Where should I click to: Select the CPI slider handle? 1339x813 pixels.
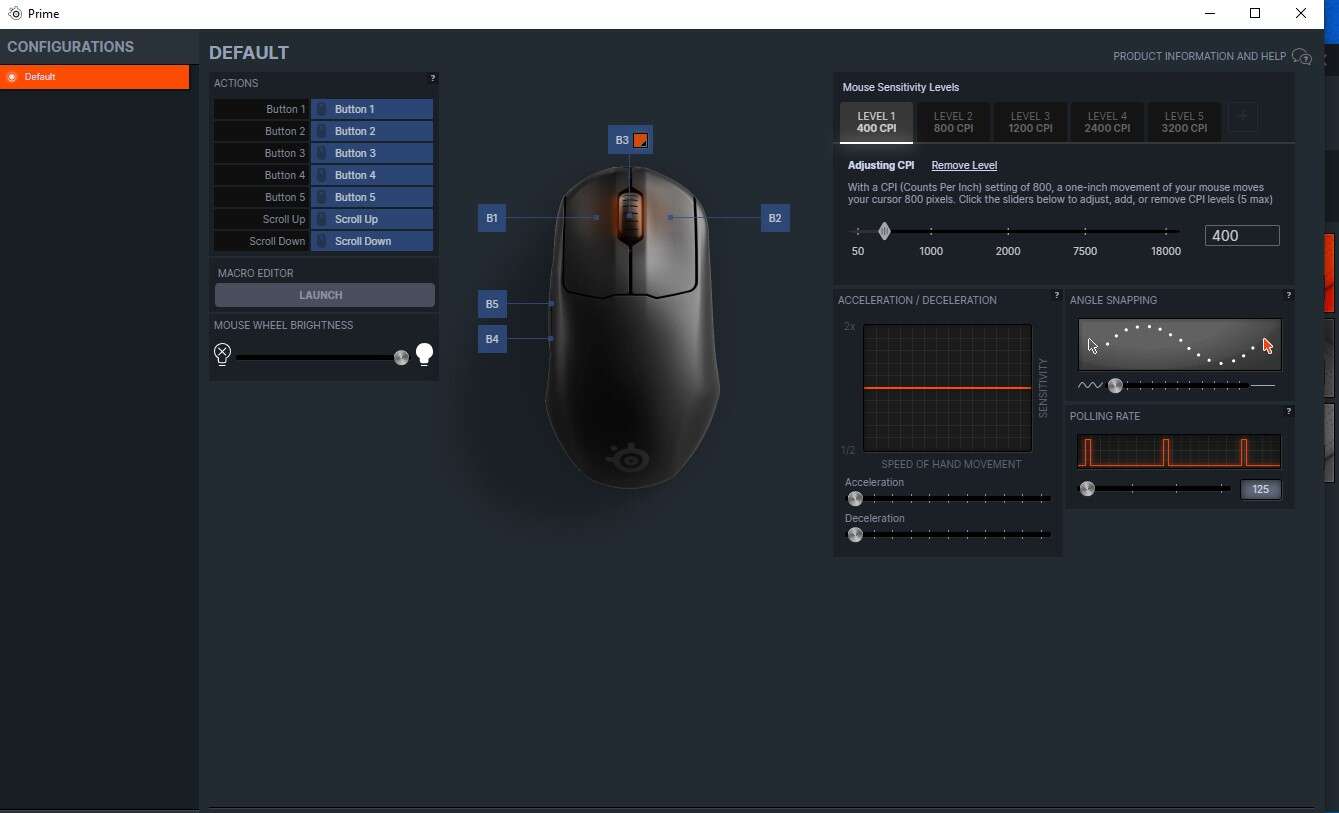(884, 231)
